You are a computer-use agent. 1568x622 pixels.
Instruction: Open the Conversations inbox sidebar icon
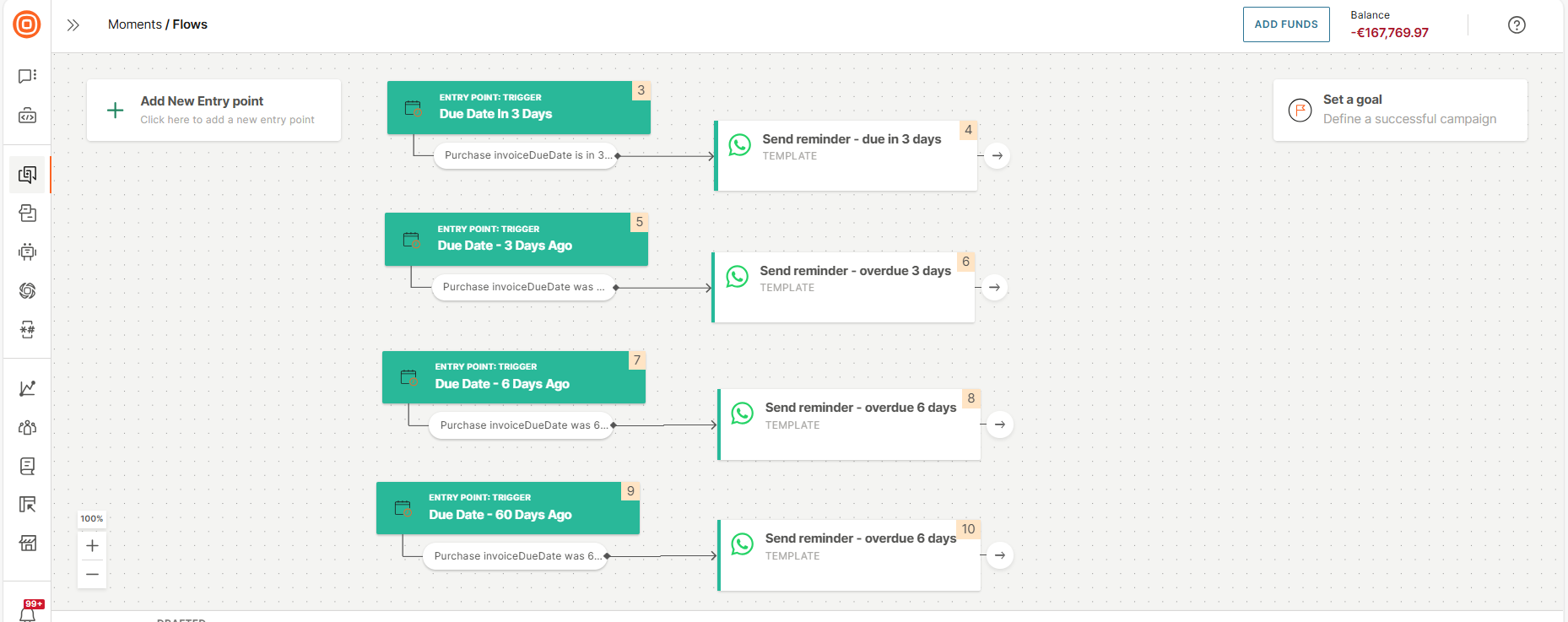coord(27,213)
